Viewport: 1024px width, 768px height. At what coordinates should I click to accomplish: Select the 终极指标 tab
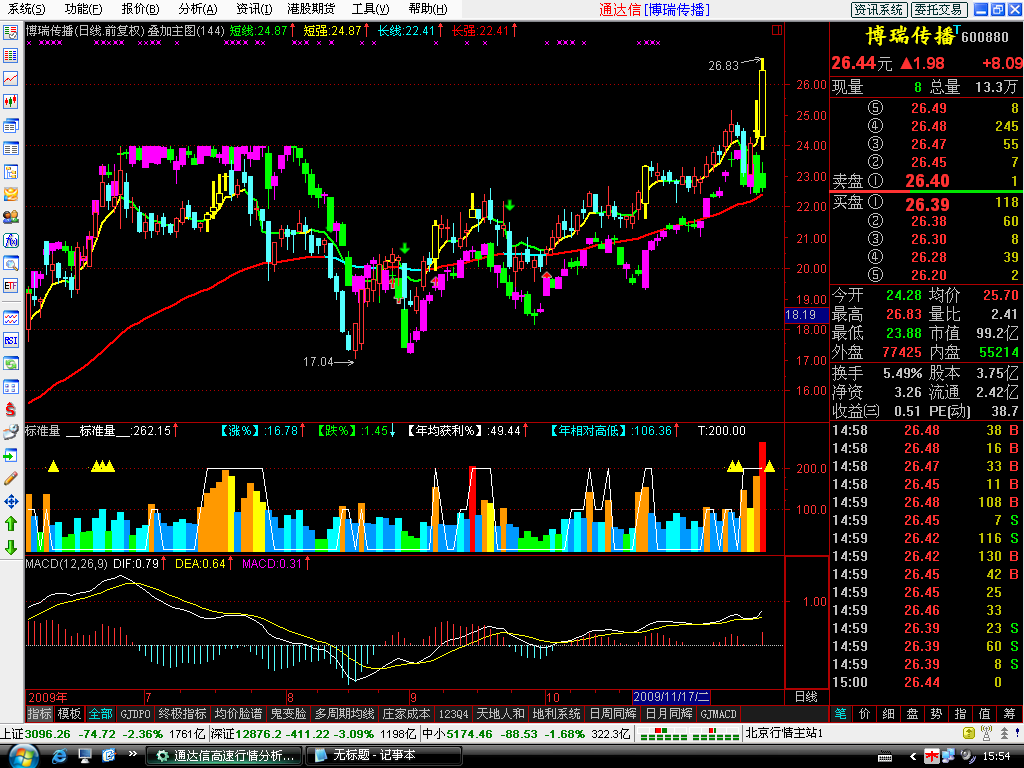[x=182, y=714]
